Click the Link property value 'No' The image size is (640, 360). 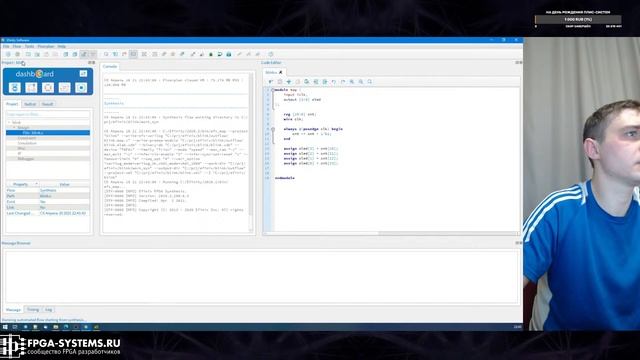[x=42, y=207]
